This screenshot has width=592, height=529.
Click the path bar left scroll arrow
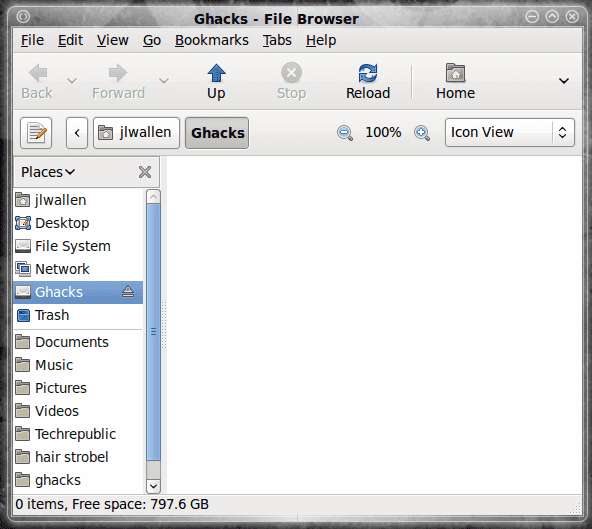coord(77,133)
